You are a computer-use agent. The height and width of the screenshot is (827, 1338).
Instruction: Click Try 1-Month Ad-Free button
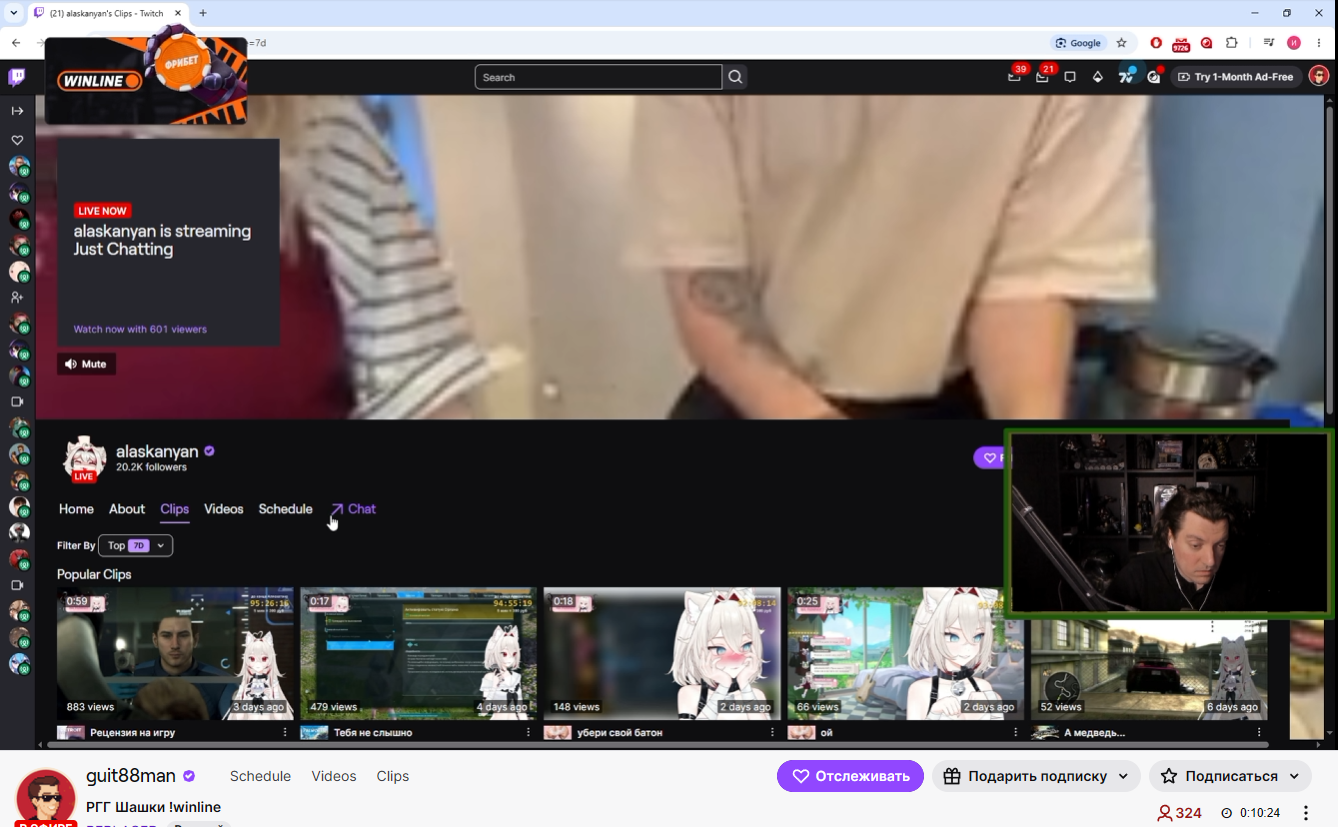pos(1235,77)
